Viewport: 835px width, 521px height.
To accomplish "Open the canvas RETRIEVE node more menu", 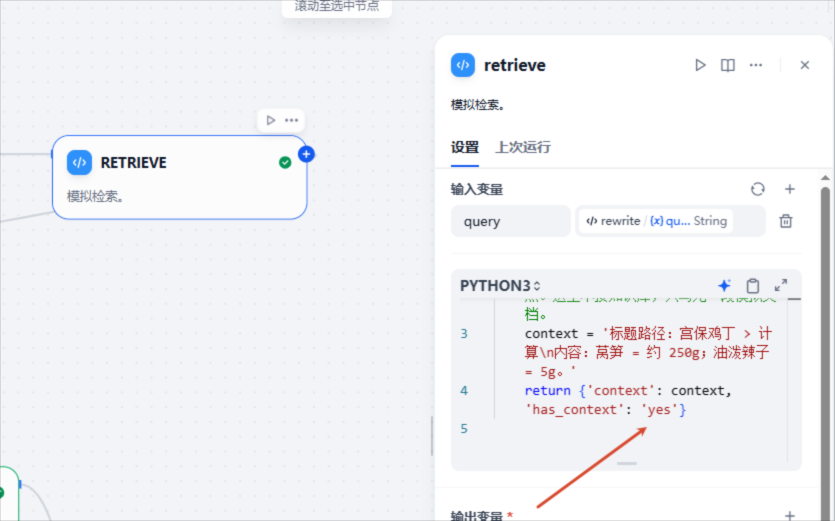I will 291,120.
